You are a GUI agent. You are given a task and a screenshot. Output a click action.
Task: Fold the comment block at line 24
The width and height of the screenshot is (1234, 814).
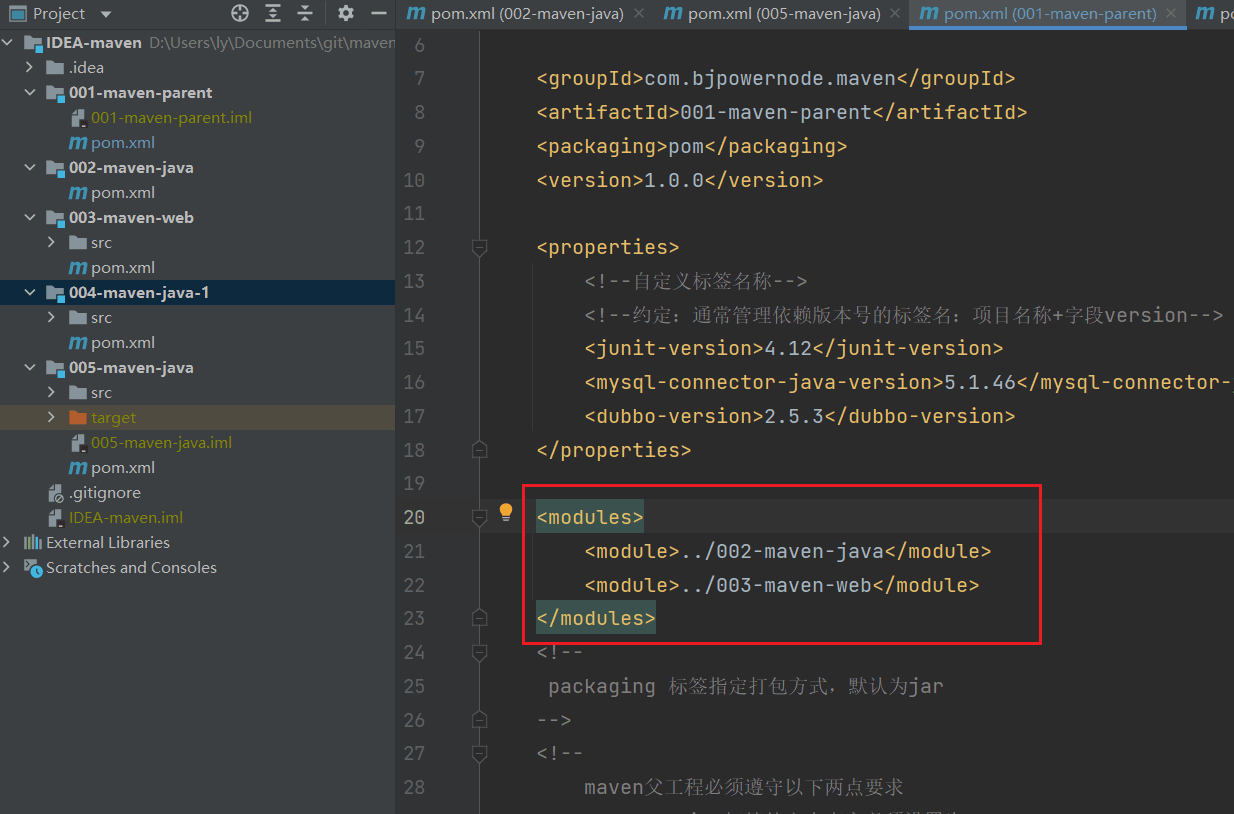[x=479, y=652]
